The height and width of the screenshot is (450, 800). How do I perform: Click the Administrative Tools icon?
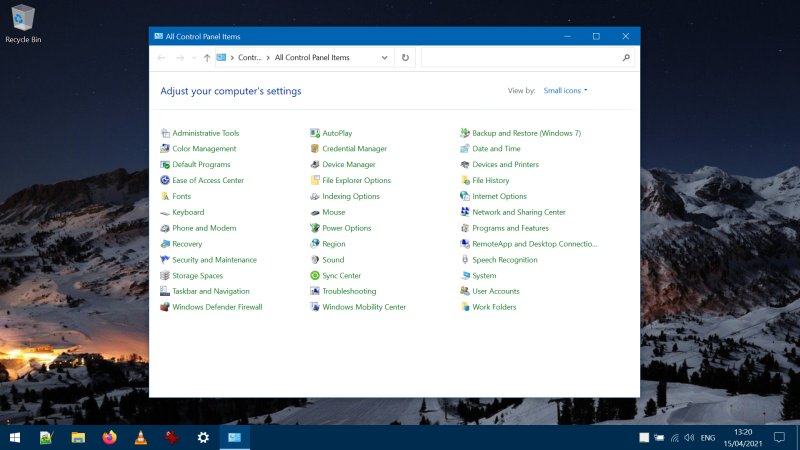tap(165, 133)
